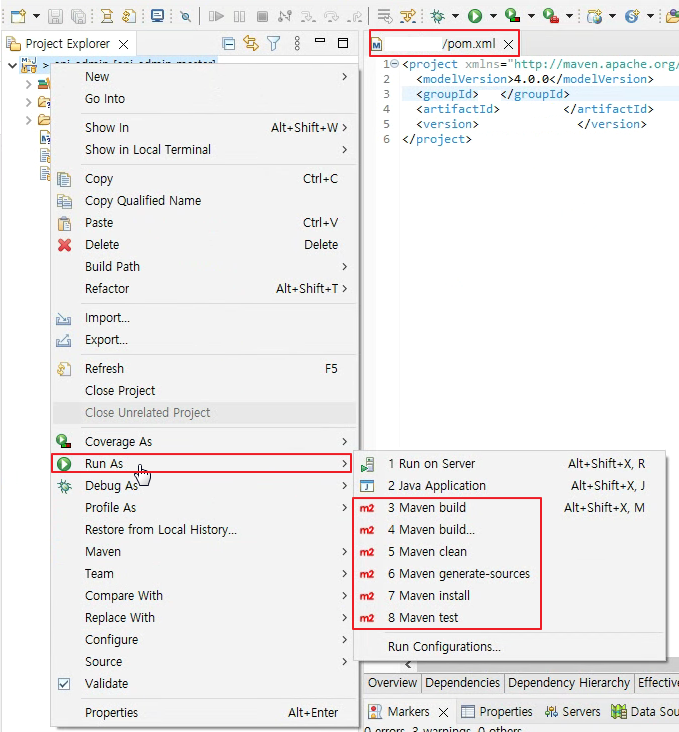Image resolution: width=679 pixels, height=732 pixels.
Task: Open the Coverage dropdown arrow
Action: point(531,16)
